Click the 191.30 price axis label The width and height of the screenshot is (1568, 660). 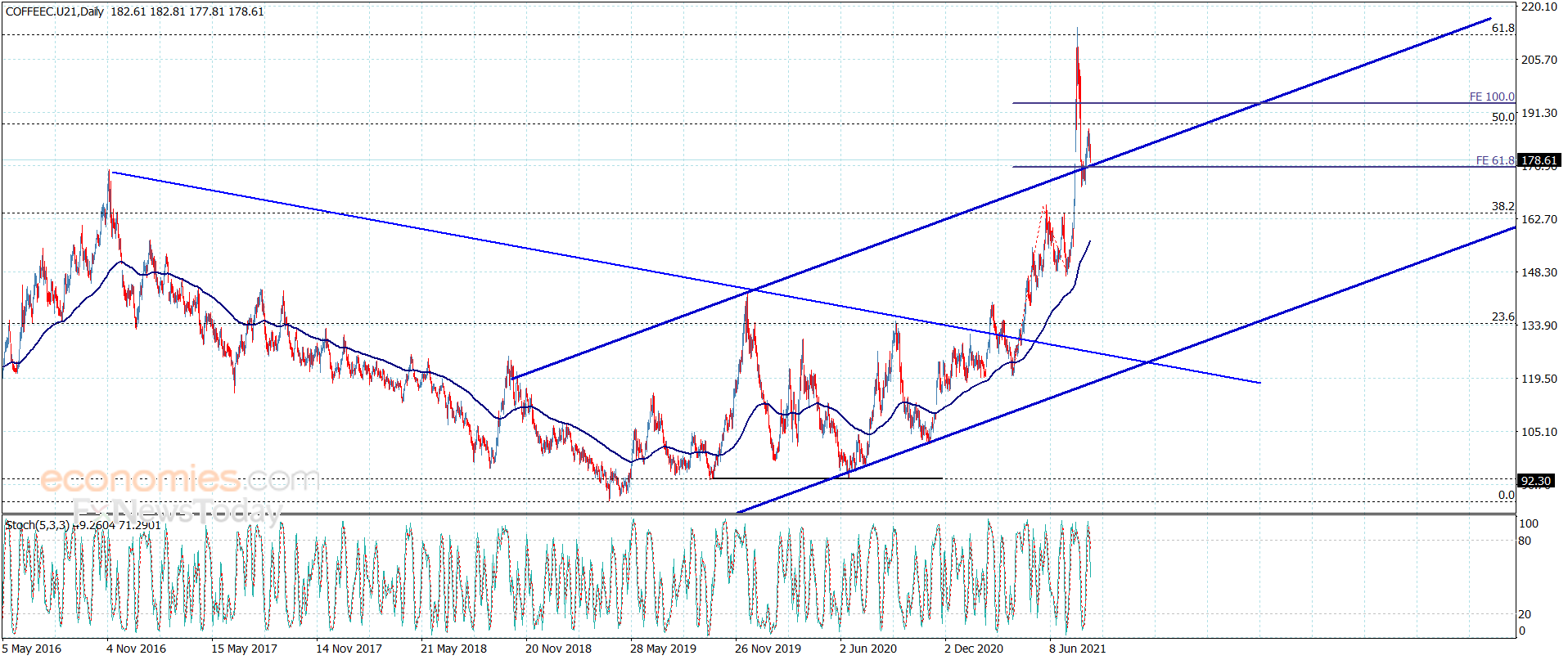pos(1539,113)
